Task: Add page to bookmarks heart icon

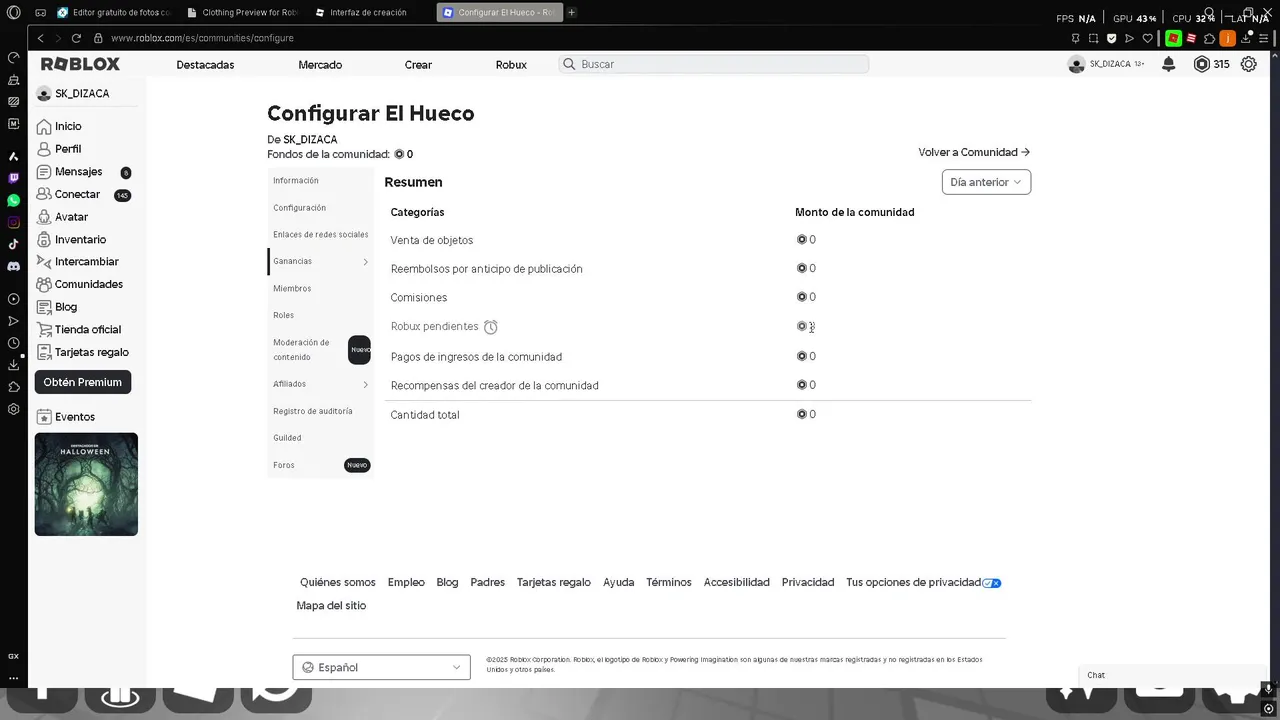Action: click(1147, 38)
